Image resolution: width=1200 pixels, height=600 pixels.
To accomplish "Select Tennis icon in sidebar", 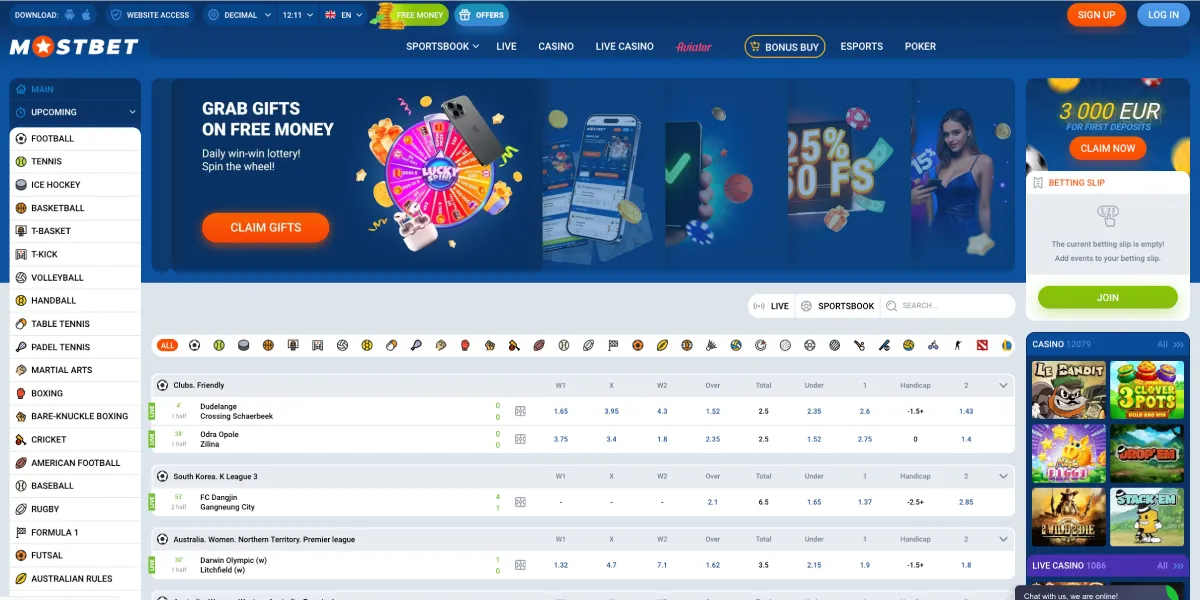I will [x=21, y=161].
